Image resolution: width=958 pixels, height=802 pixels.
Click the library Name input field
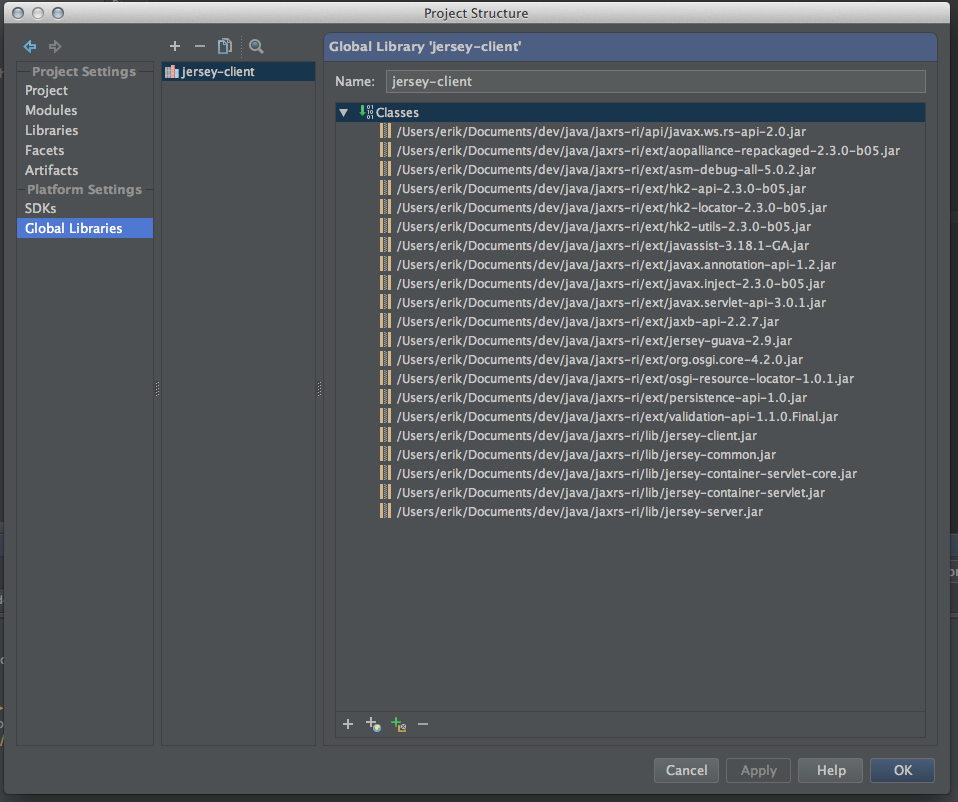point(656,81)
